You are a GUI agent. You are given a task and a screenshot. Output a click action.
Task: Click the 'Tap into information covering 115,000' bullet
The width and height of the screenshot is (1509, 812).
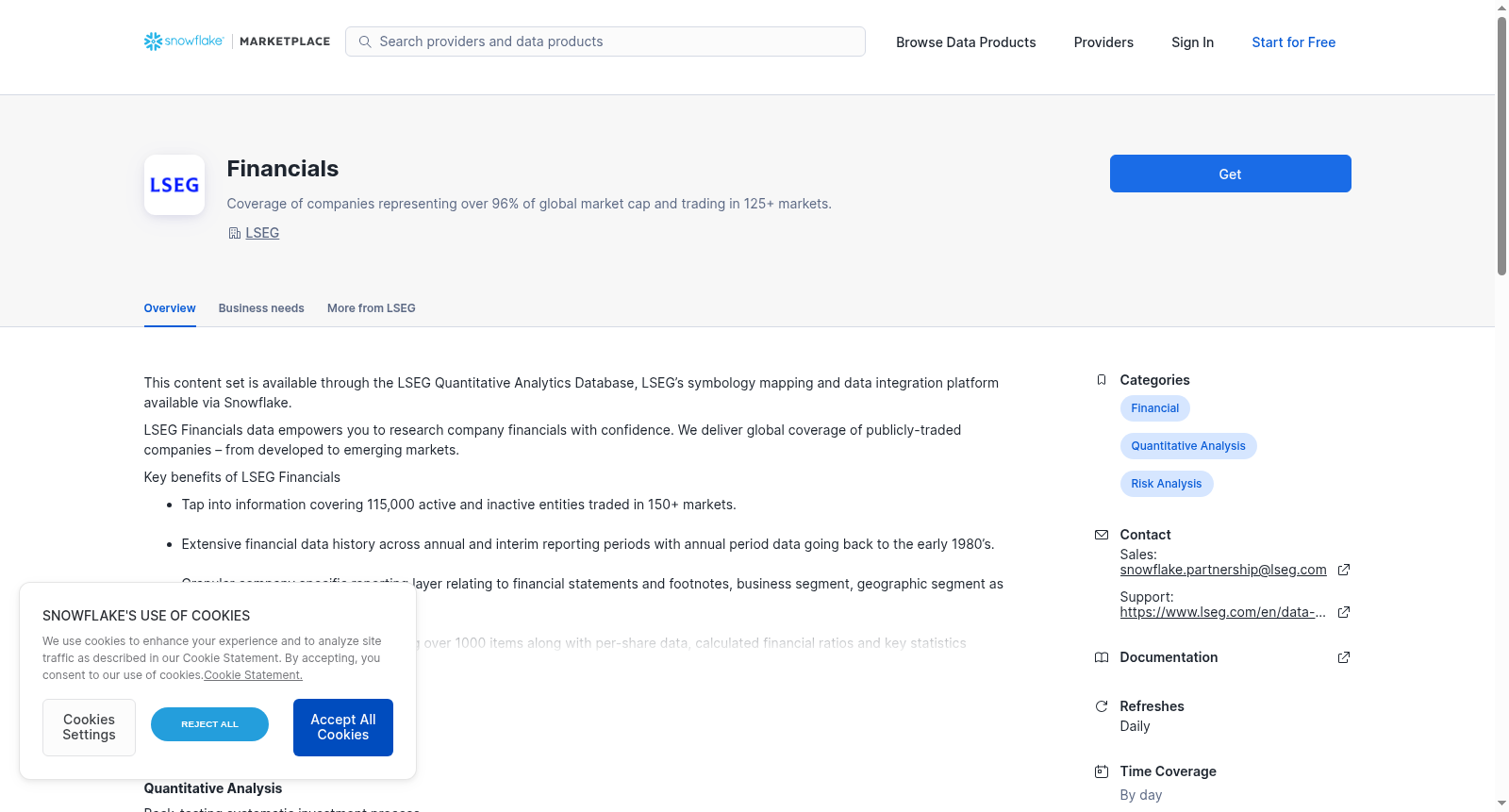(459, 505)
